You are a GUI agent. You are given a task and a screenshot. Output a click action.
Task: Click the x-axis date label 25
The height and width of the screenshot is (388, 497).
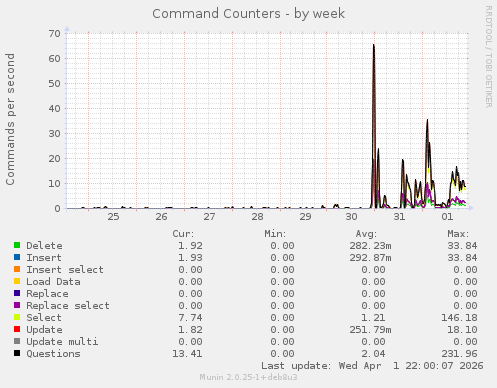pos(113,217)
